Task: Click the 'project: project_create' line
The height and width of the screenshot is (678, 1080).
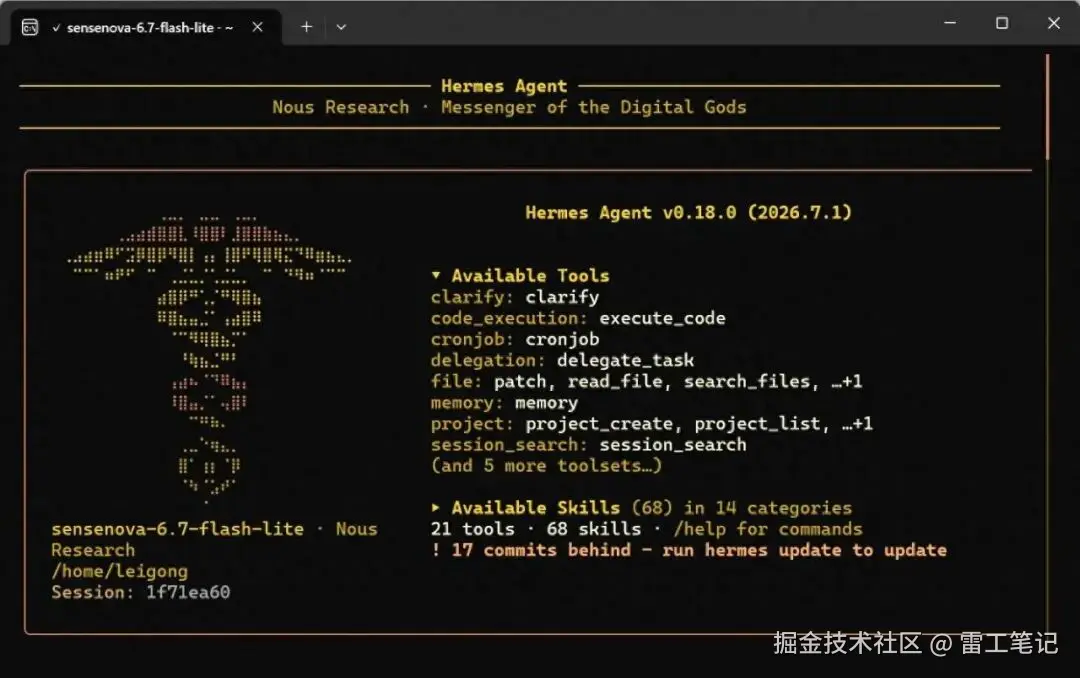Action: [x=652, y=424]
